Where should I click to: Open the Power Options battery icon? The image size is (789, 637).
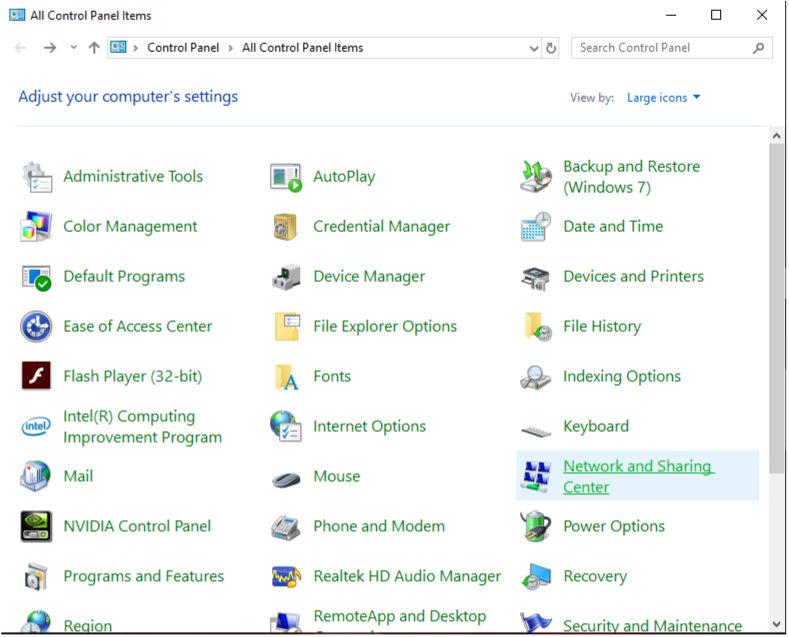tap(536, 526)
